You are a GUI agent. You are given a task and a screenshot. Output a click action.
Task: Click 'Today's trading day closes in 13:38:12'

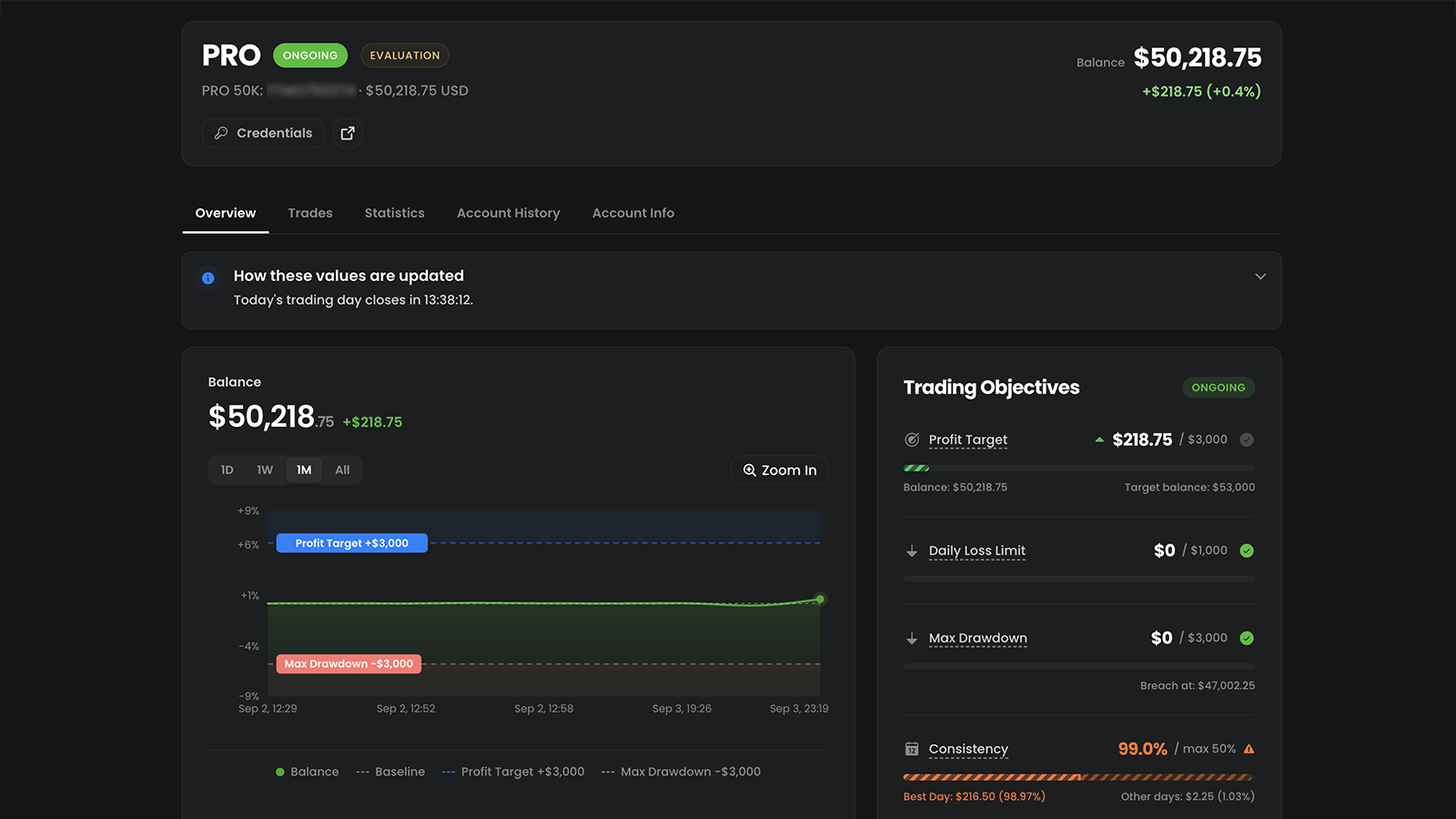click(x=353, y=300)
